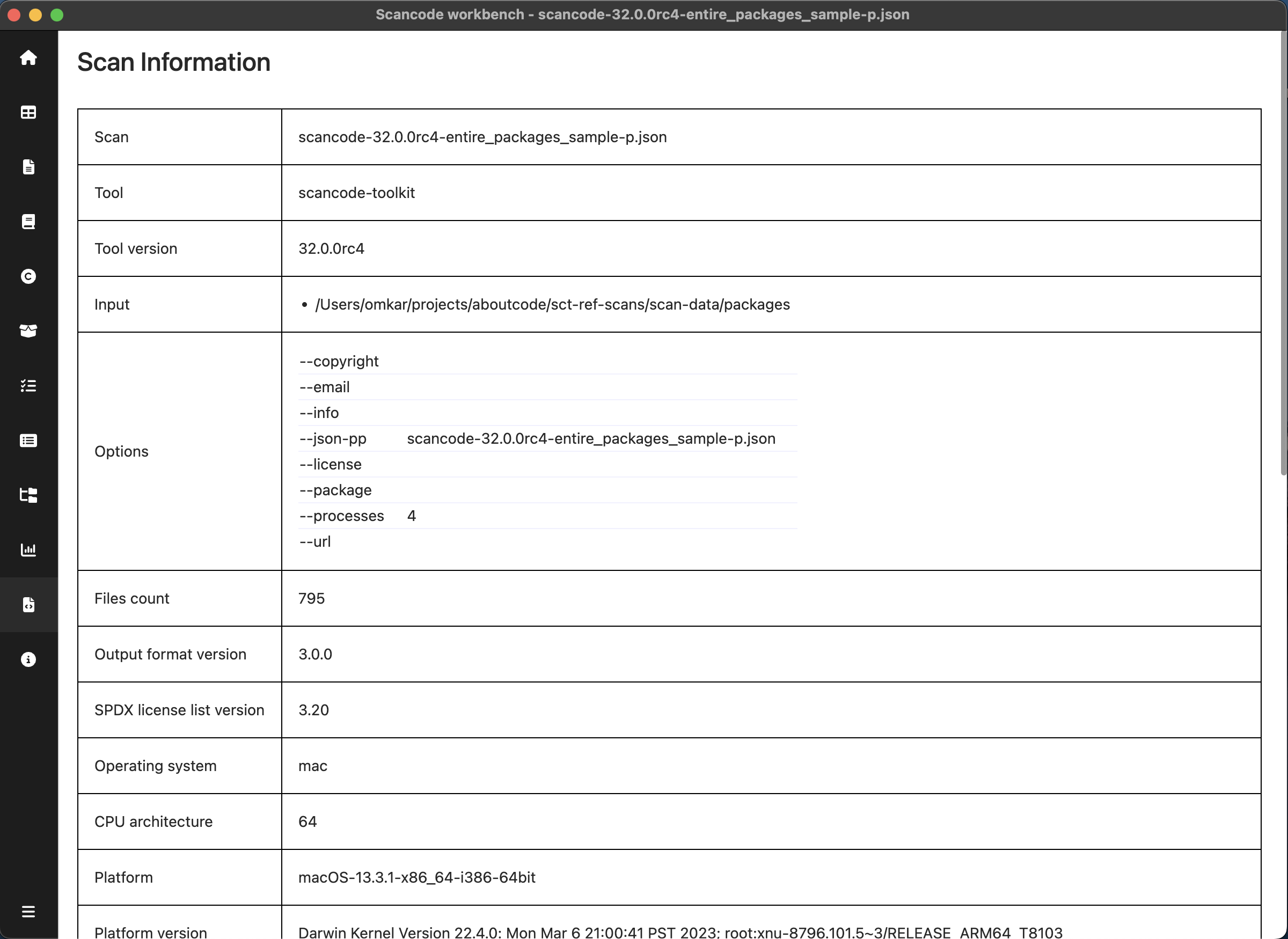This screenshot has height=939, width=1288.
Task: Click the Input row label
Action: (x=112, y=305)
